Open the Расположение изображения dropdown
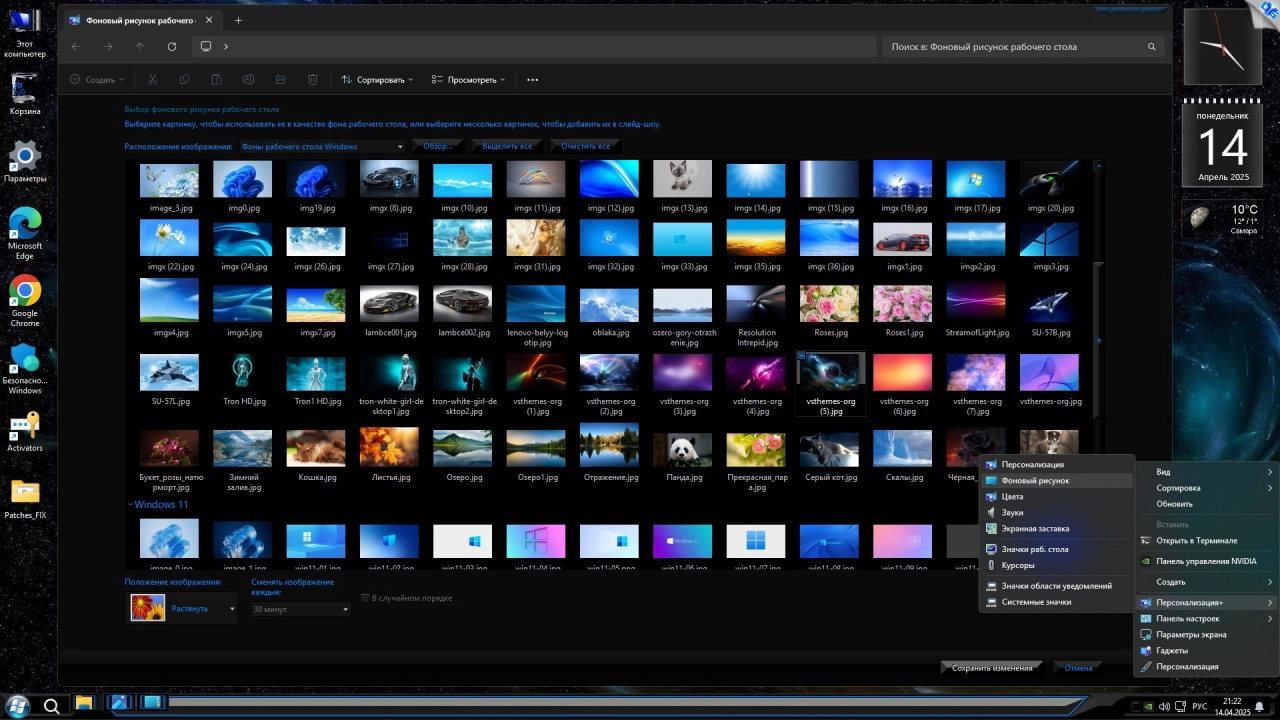 coord(322,146)
